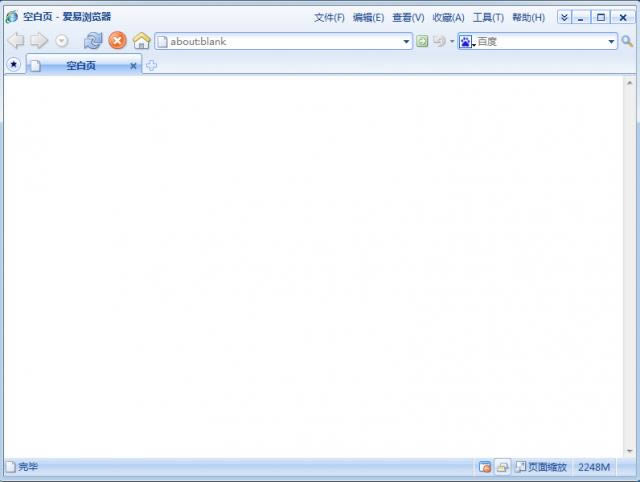Image resolution: width=640 pixels, height=482 pixels.
Task: Go to the home page icon
Action: click(x=141, y=41)
